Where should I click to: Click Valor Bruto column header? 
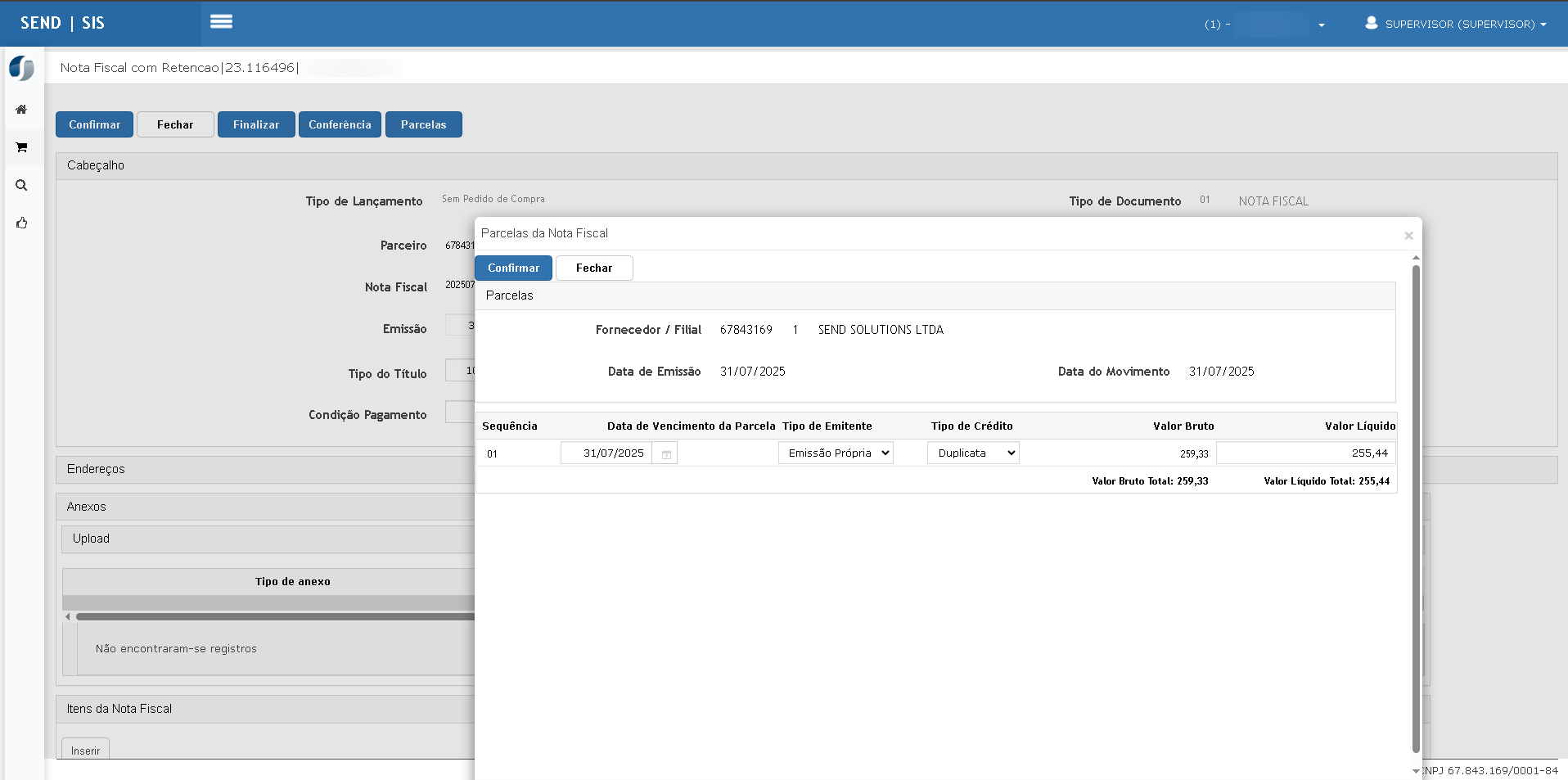pyautogui.click(x=1183, y=426)
